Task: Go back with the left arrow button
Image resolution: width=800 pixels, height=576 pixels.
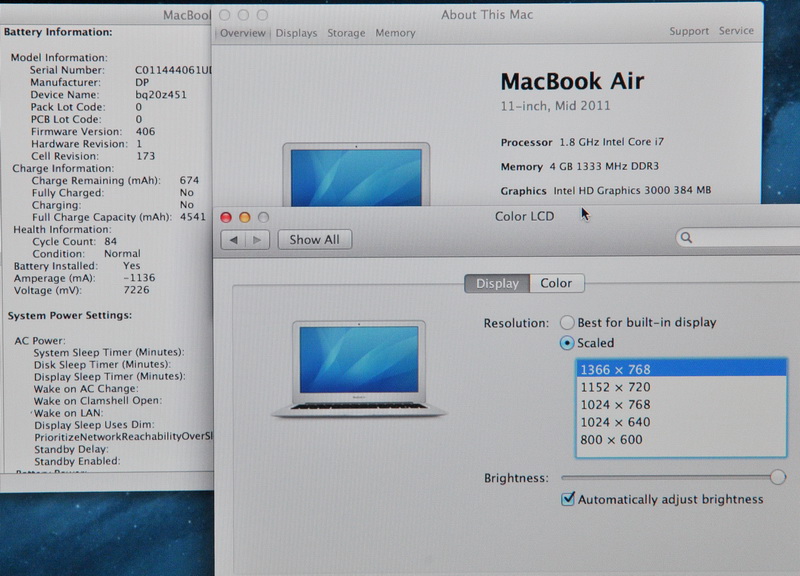Action: point(233,240)
